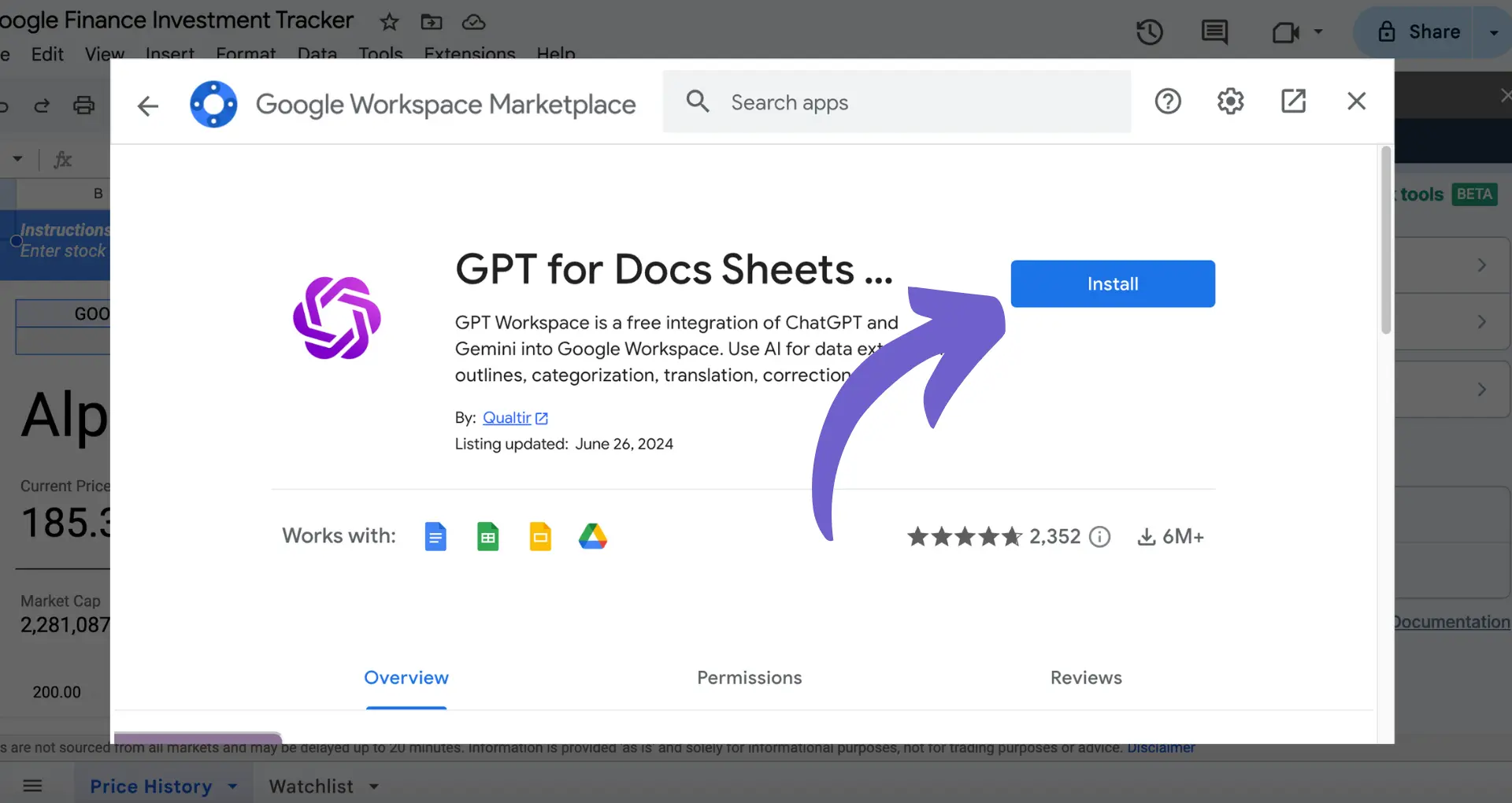Open the Help menu in Sheets
Image resolution: width=1512 pixels, height=803 pixels.
(556, 54)
